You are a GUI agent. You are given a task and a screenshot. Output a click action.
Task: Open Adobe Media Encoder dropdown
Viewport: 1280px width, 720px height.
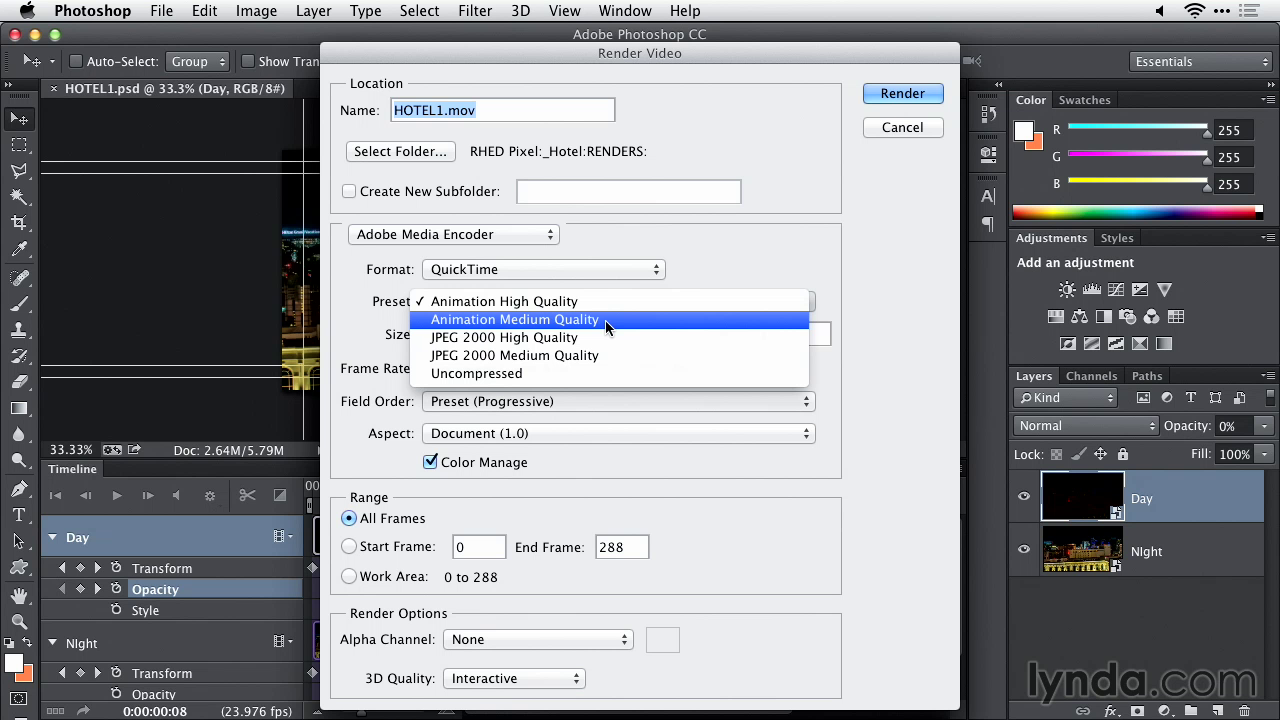click(x=453, y=234)
